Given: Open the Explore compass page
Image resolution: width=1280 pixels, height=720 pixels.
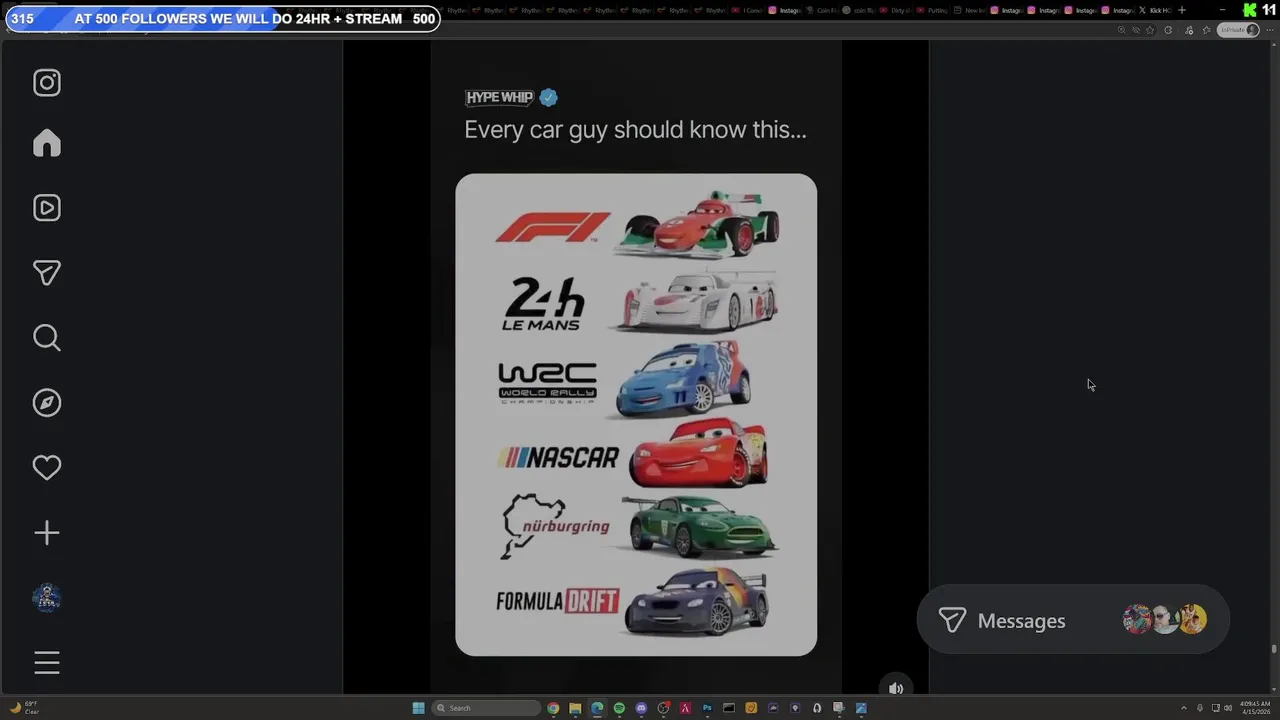Looking at the screenshot, I should pyautogui.click(x=47, y=403).
